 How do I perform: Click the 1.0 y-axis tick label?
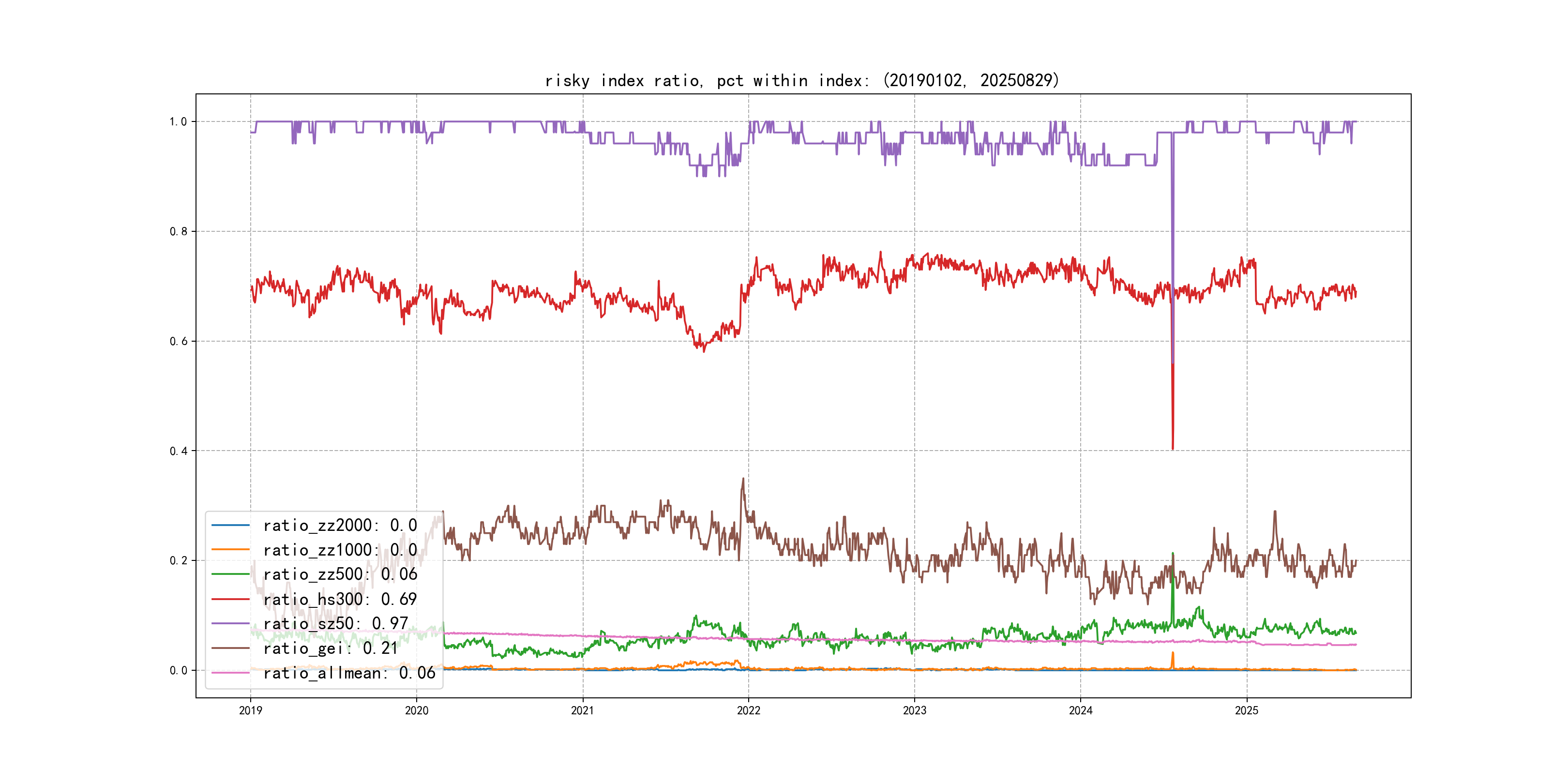pyautogui.click(x=178, y=122)
